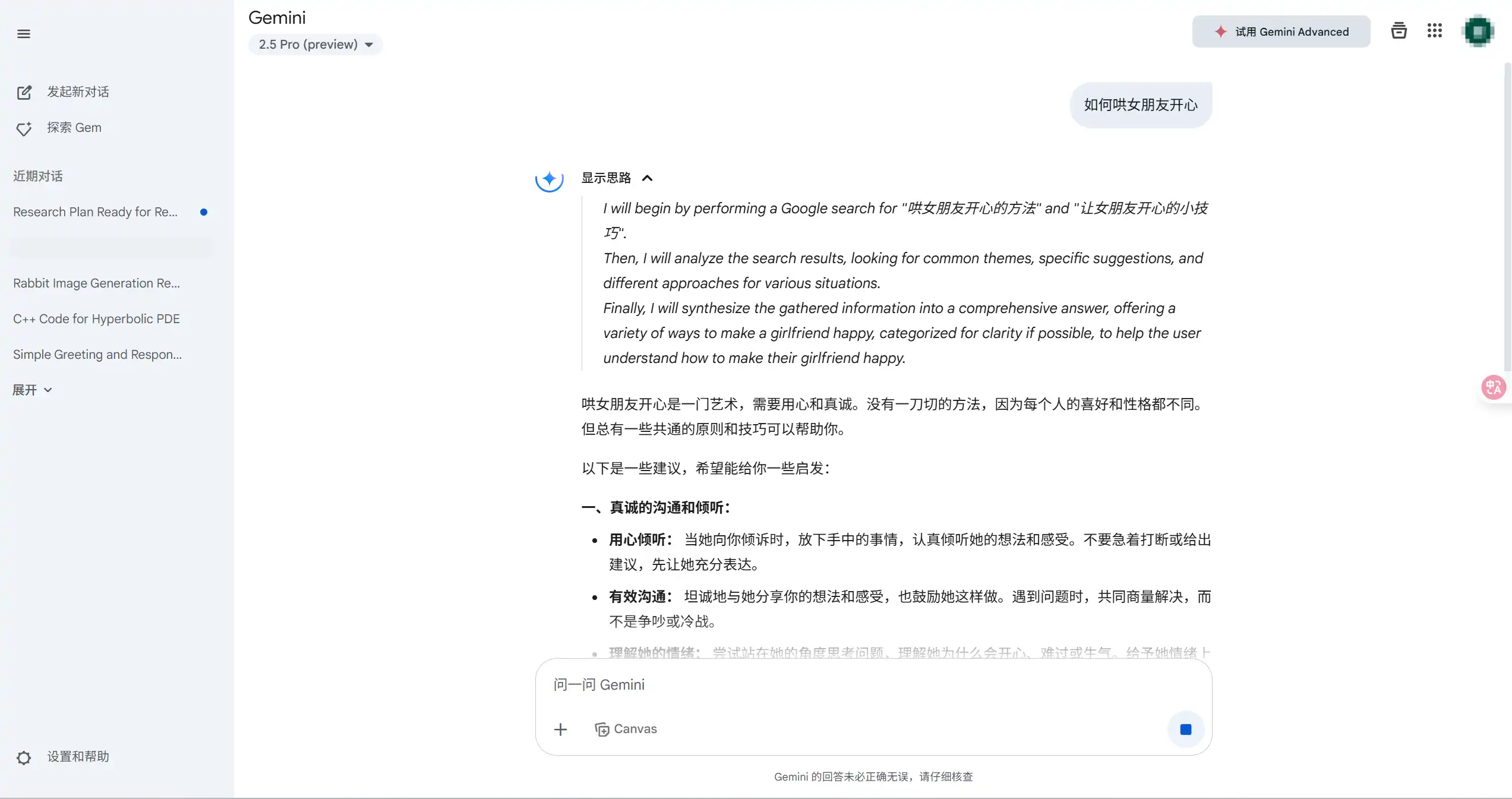
Task: Expand recent chats with 展开
Action: pyautogui.click(x=33, y=390)
